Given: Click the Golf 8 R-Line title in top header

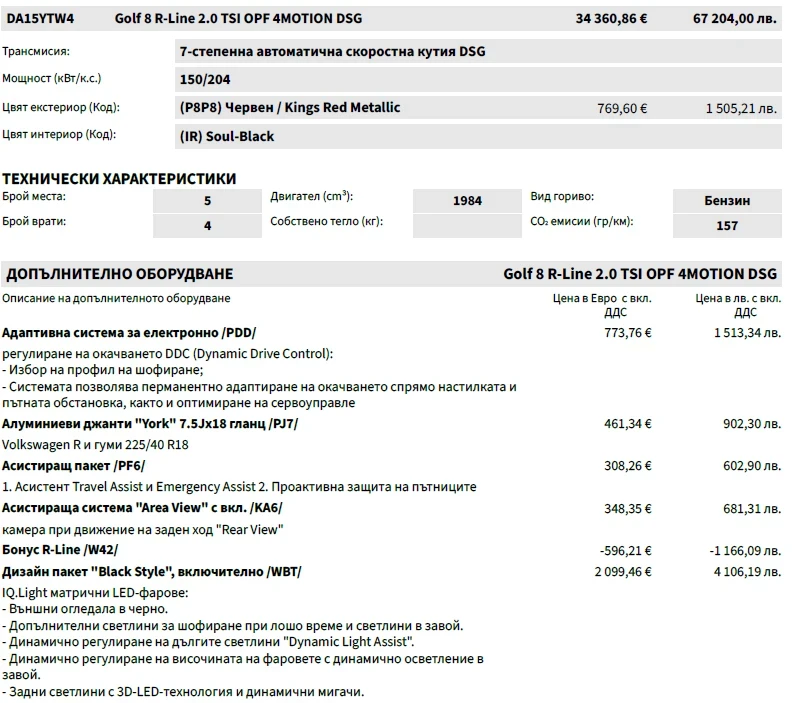Looking at the screenshot, I should (x=238, y=19).
